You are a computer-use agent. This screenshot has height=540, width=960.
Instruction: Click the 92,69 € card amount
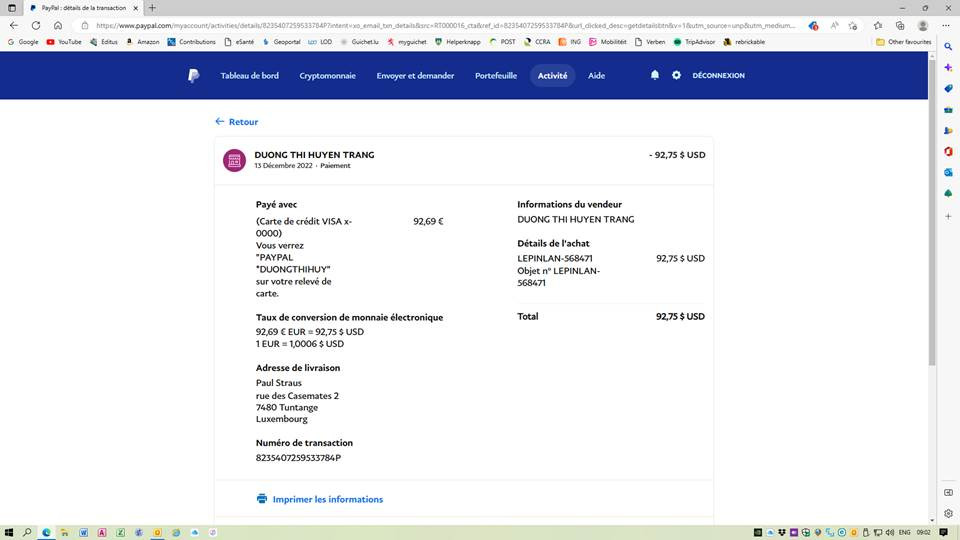point(428,222)
